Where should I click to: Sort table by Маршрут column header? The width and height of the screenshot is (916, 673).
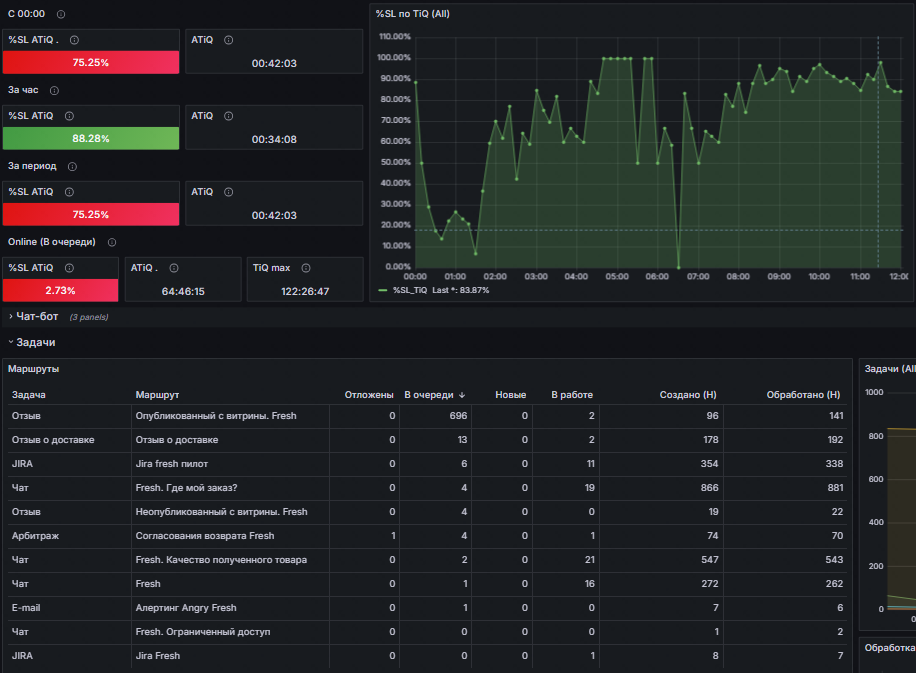[157, 395]
